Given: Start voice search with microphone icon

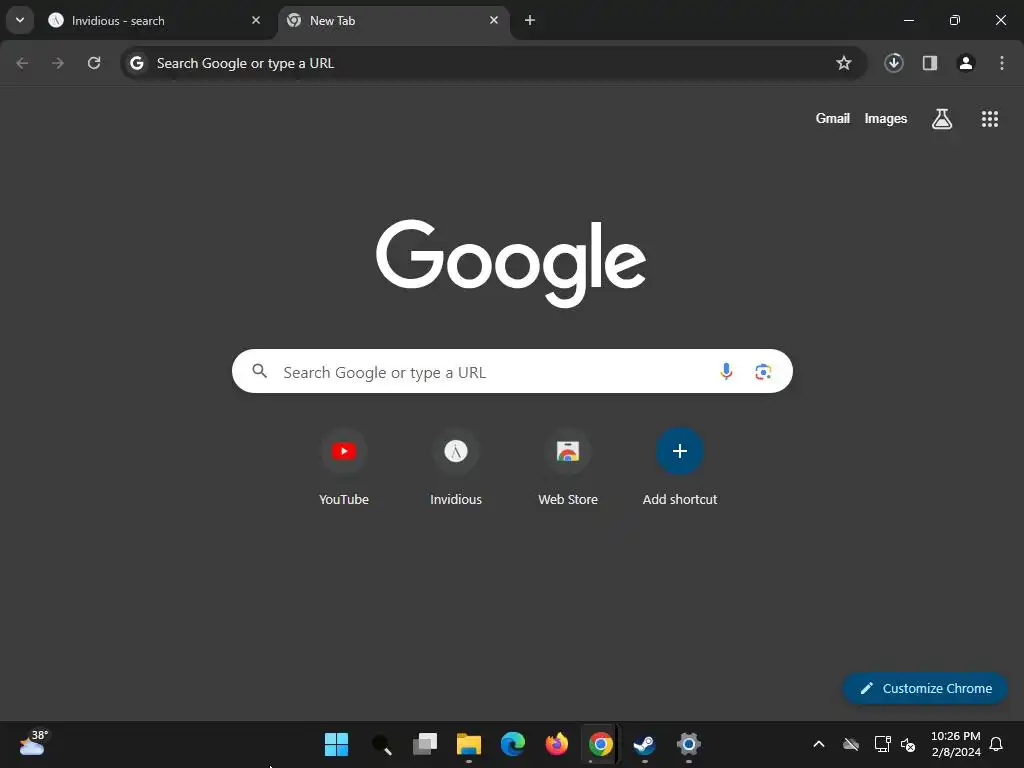Looking at the screenshot, I should 726,372.
